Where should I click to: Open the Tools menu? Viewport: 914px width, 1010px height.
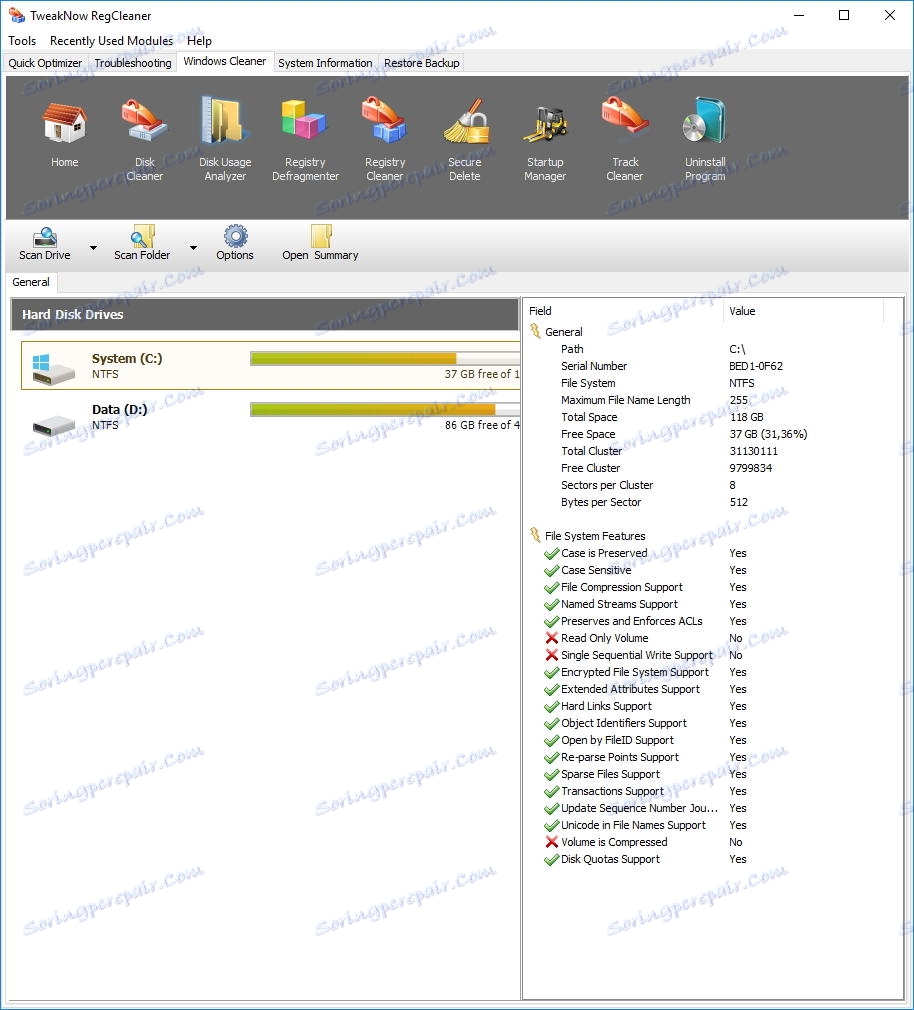tap(22, 41)
